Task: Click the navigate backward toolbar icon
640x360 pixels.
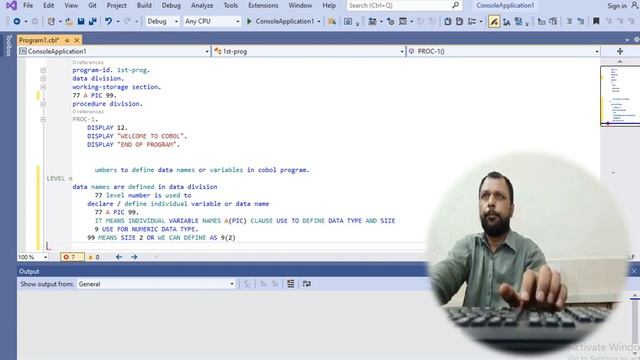Action: [x=17, y=21]
